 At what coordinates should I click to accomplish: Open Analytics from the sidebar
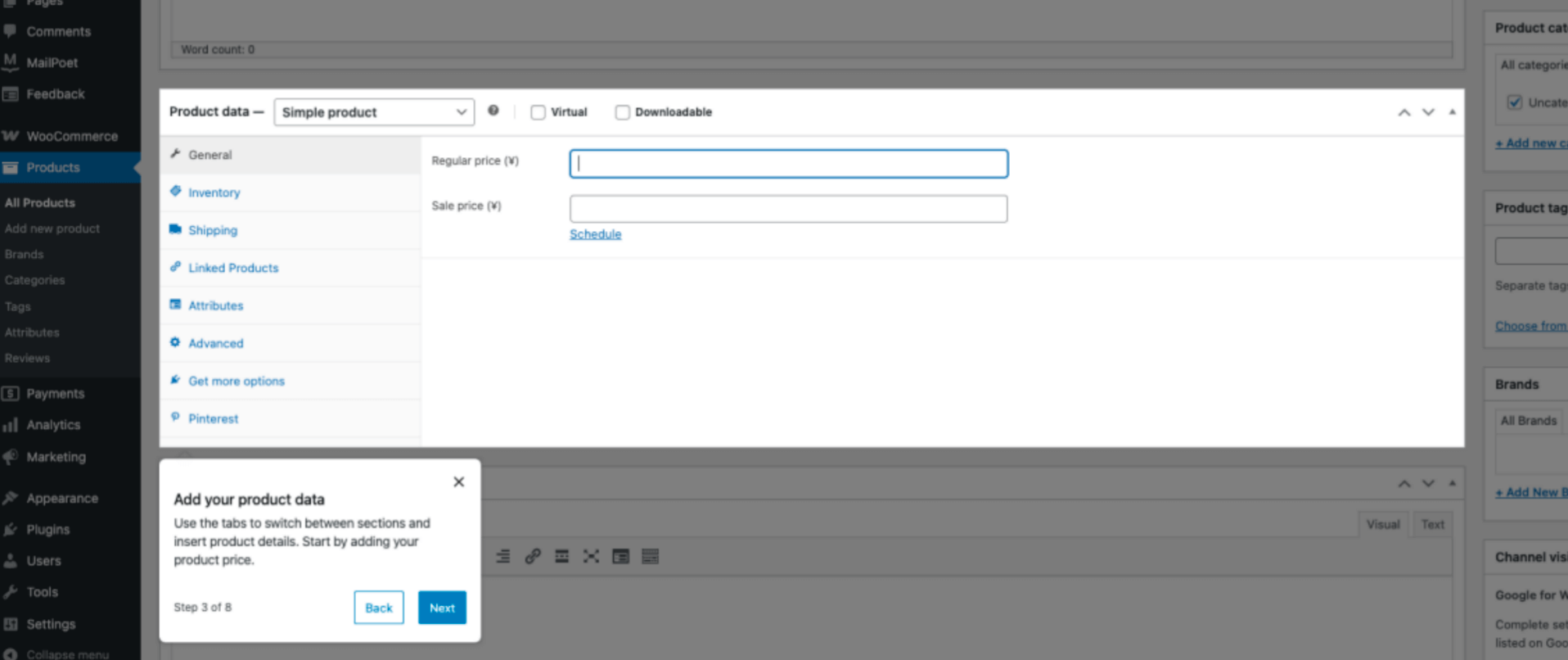coord(53,425)
